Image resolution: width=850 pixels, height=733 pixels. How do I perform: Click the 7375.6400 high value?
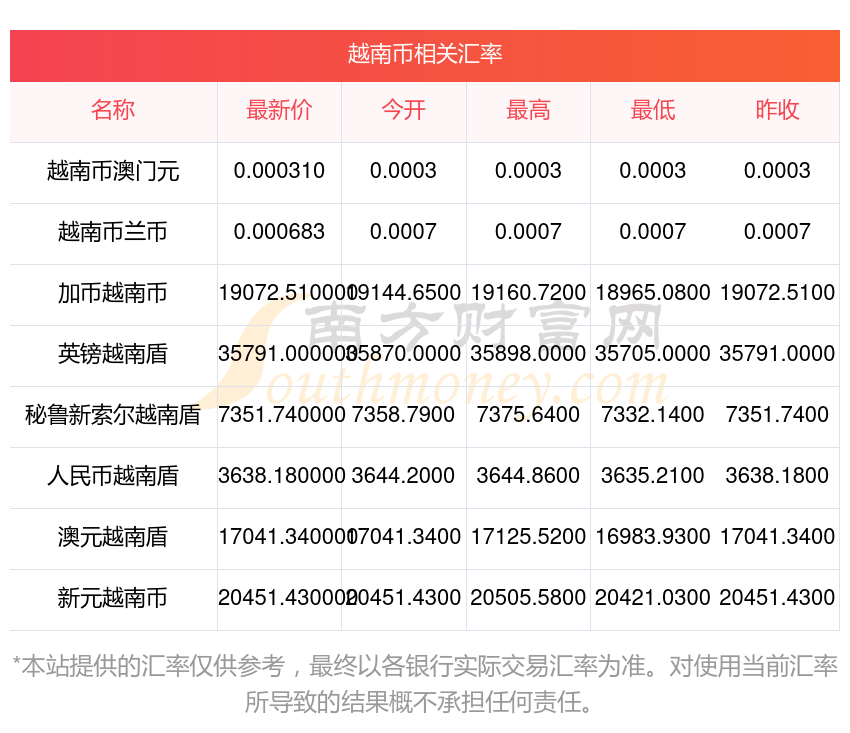(528, 415)
